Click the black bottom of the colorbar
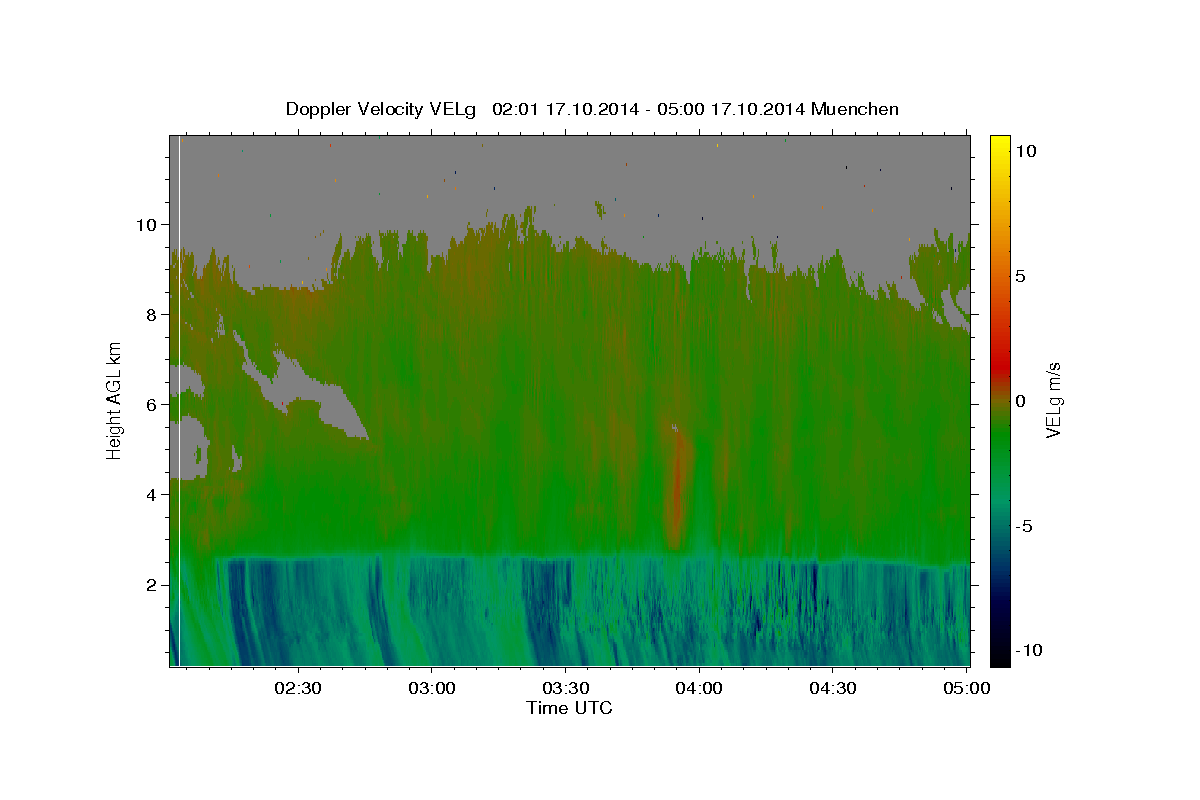The width and height of the screenshot is (1200, 800). pyautogui.click(x=999, y=655)
